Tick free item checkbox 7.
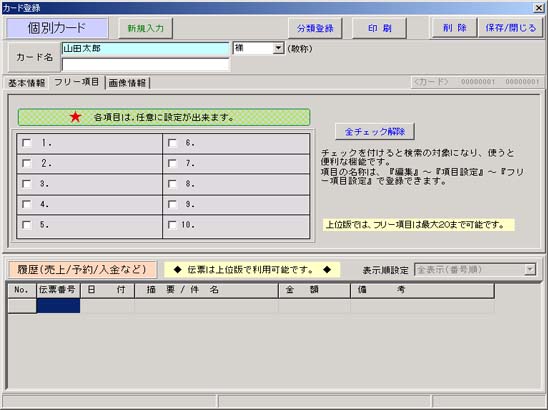This screenshot has height=410, width=548. click(x=172, y=163)
